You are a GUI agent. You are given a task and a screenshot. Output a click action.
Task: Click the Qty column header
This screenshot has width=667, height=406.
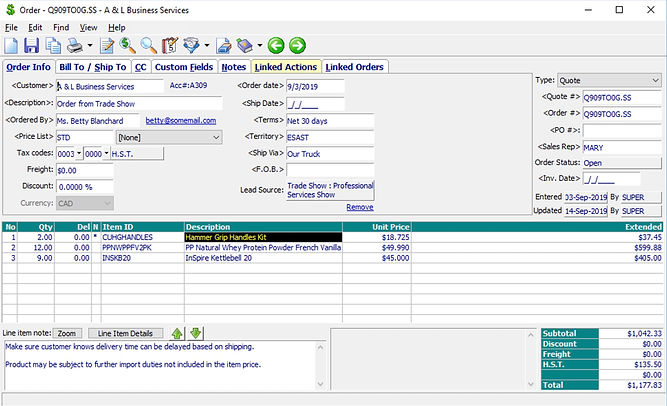pos(36,227)
